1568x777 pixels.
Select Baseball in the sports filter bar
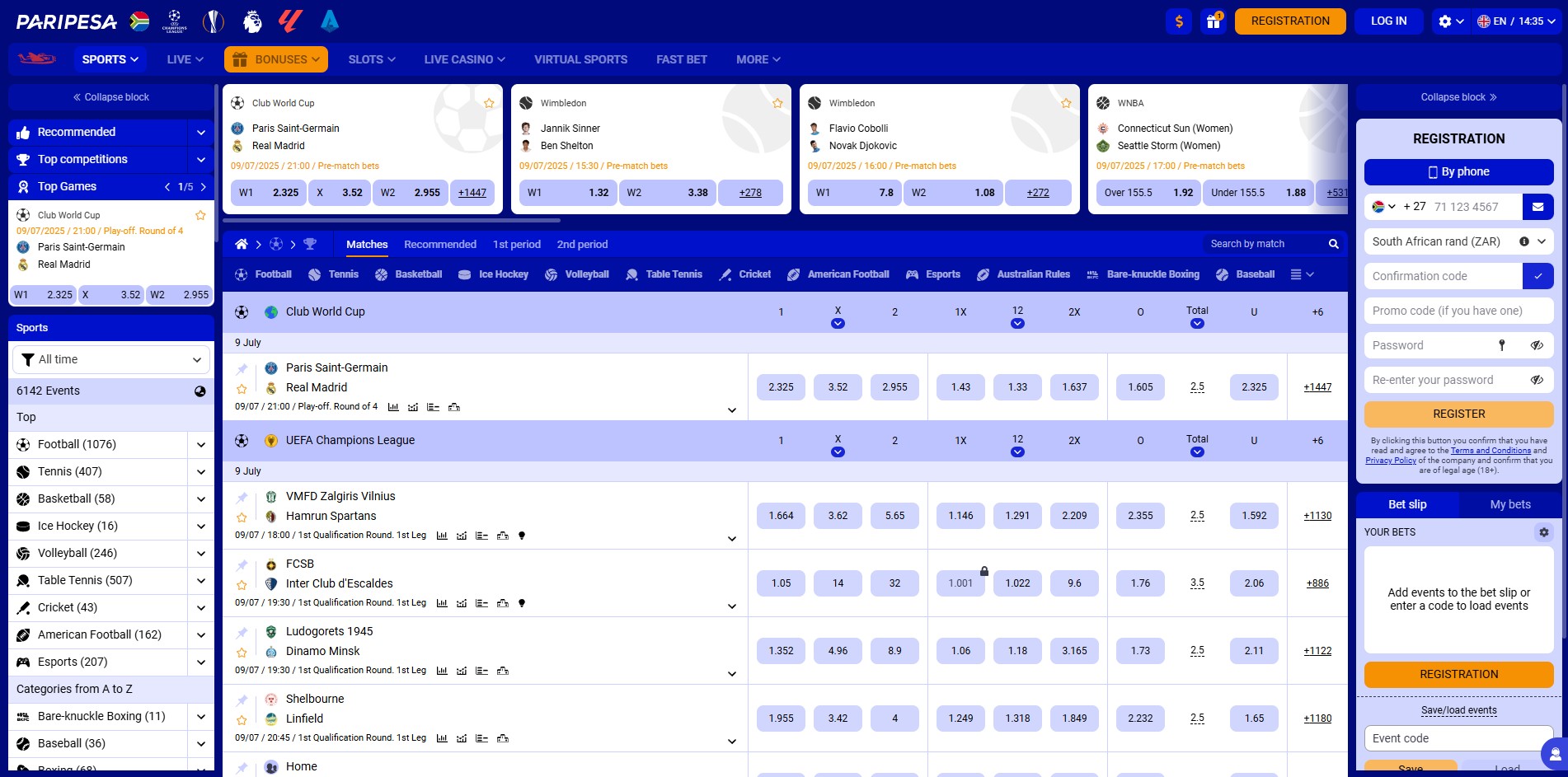tap(1245, 274)
